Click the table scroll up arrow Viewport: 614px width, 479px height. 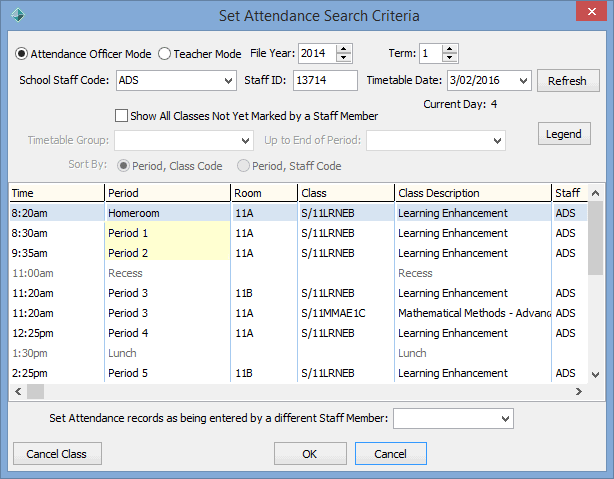(596, 193)
